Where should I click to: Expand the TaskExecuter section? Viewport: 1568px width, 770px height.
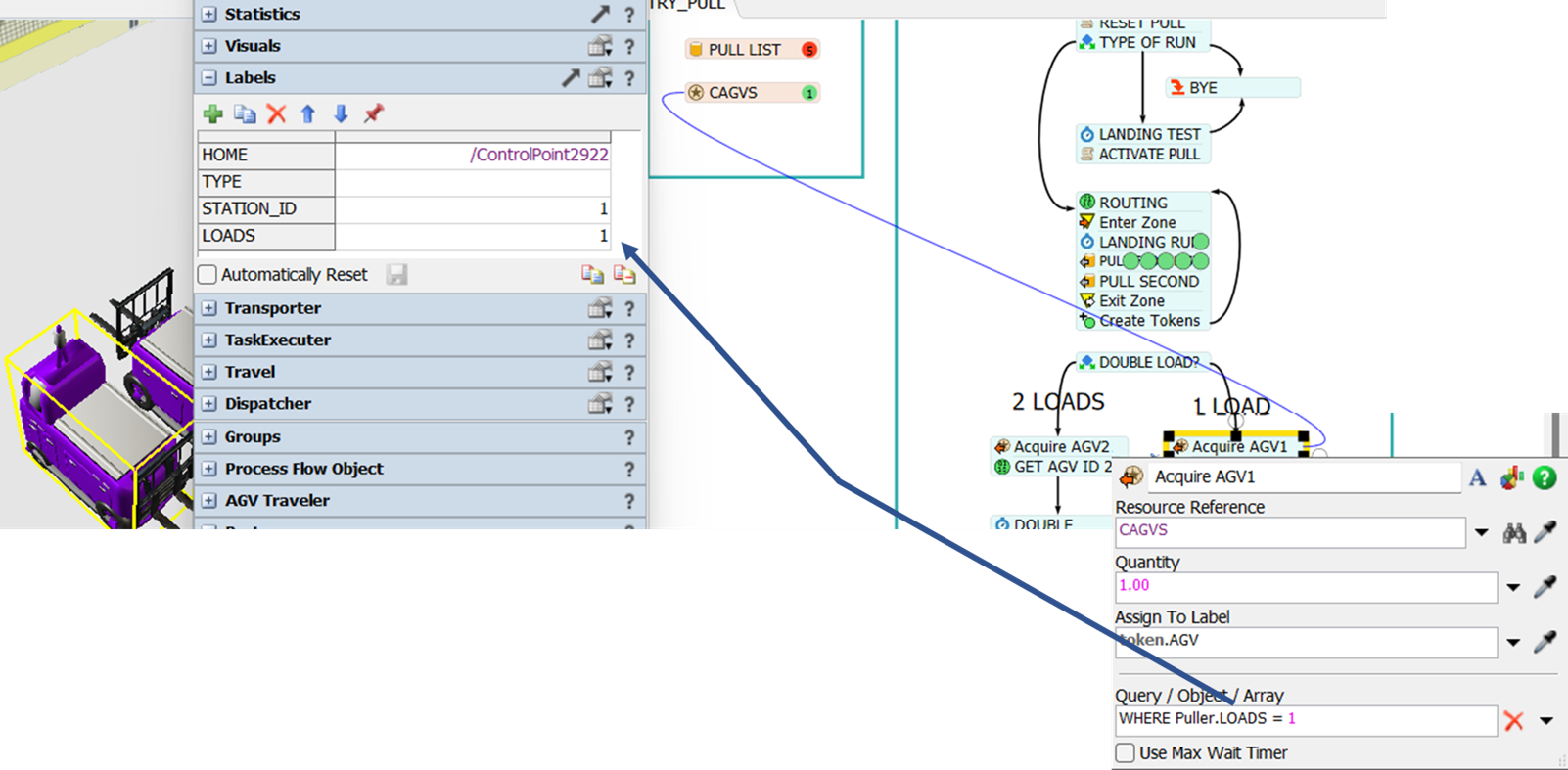pyautogui.click(x=208, y=340)
